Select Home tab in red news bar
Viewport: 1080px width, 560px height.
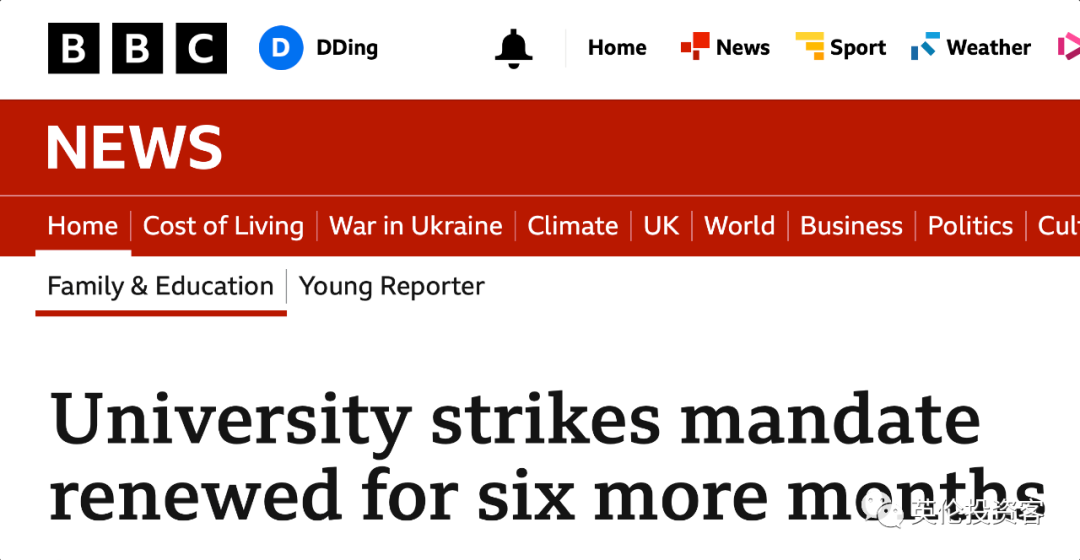(x=83, y=226)
